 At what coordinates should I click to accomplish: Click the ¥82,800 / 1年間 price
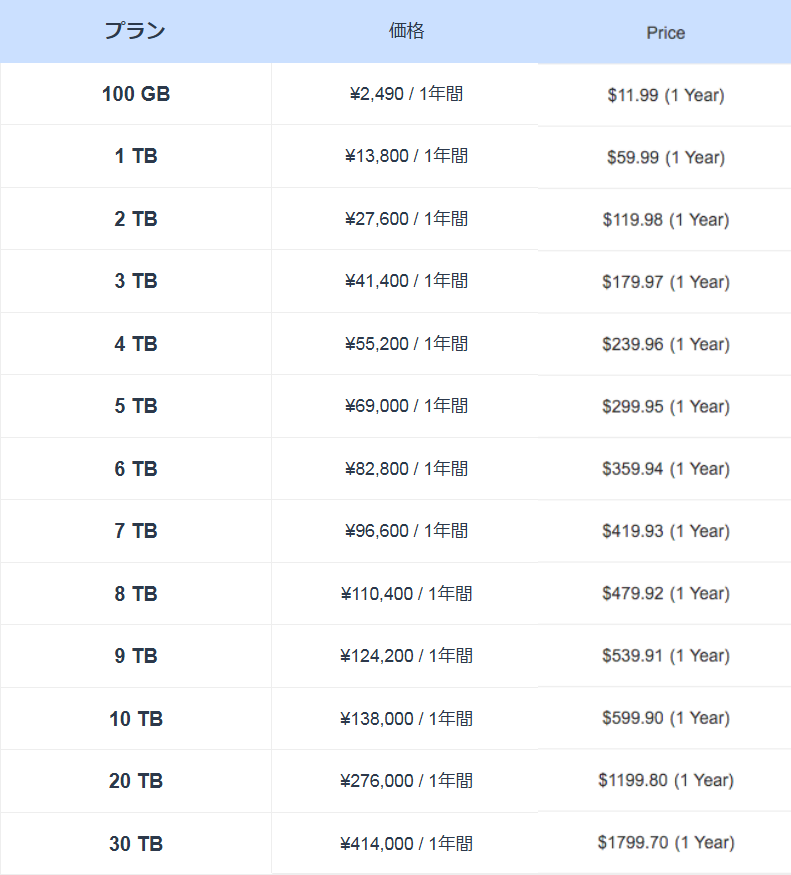coord(406,469)
